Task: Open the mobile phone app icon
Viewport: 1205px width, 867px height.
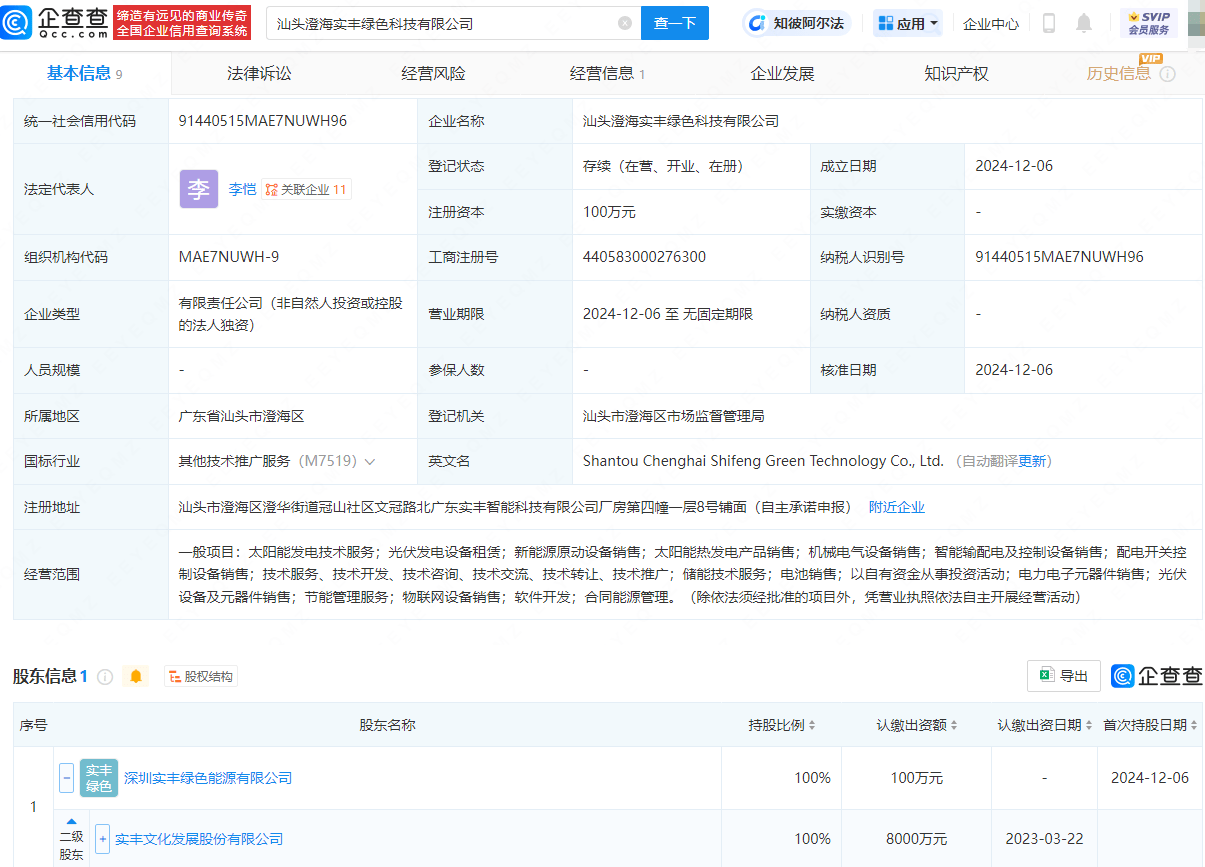Action: coord(1048,23)
